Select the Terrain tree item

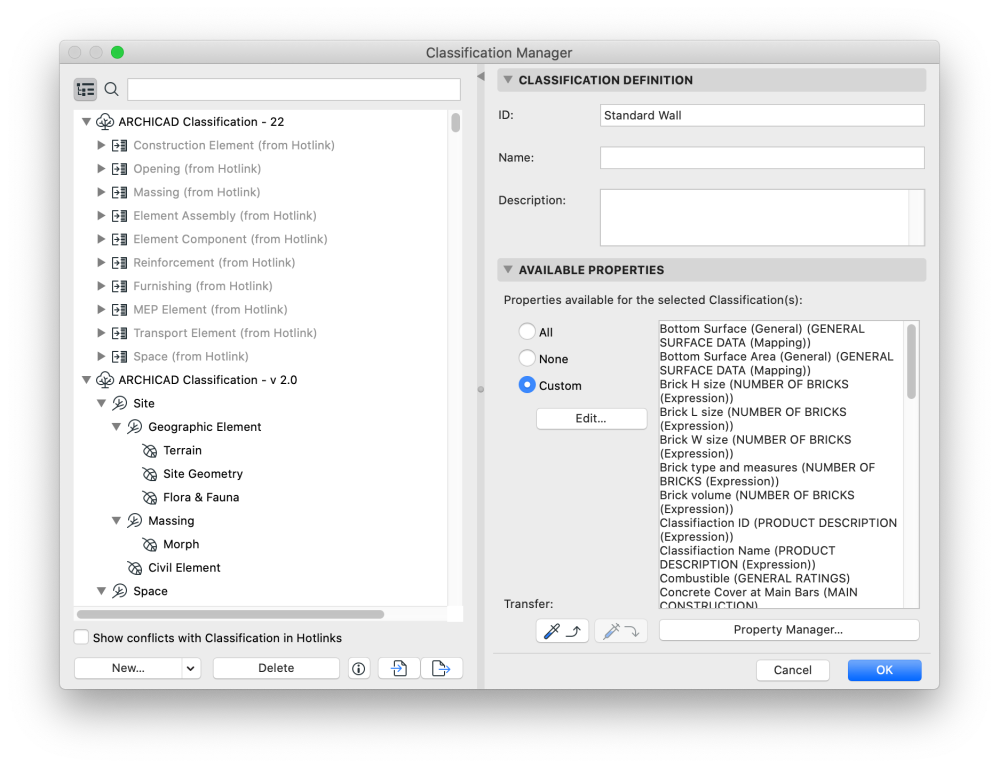point(182,451)
